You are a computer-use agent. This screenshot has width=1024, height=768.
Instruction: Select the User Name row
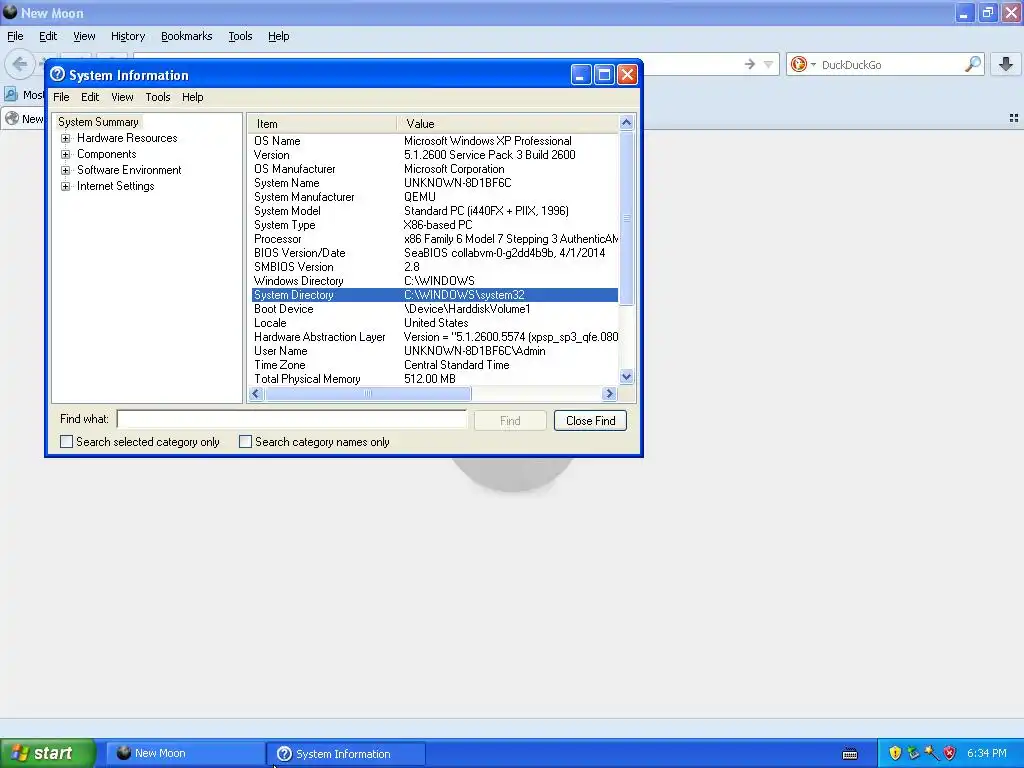tap(434, 351)
